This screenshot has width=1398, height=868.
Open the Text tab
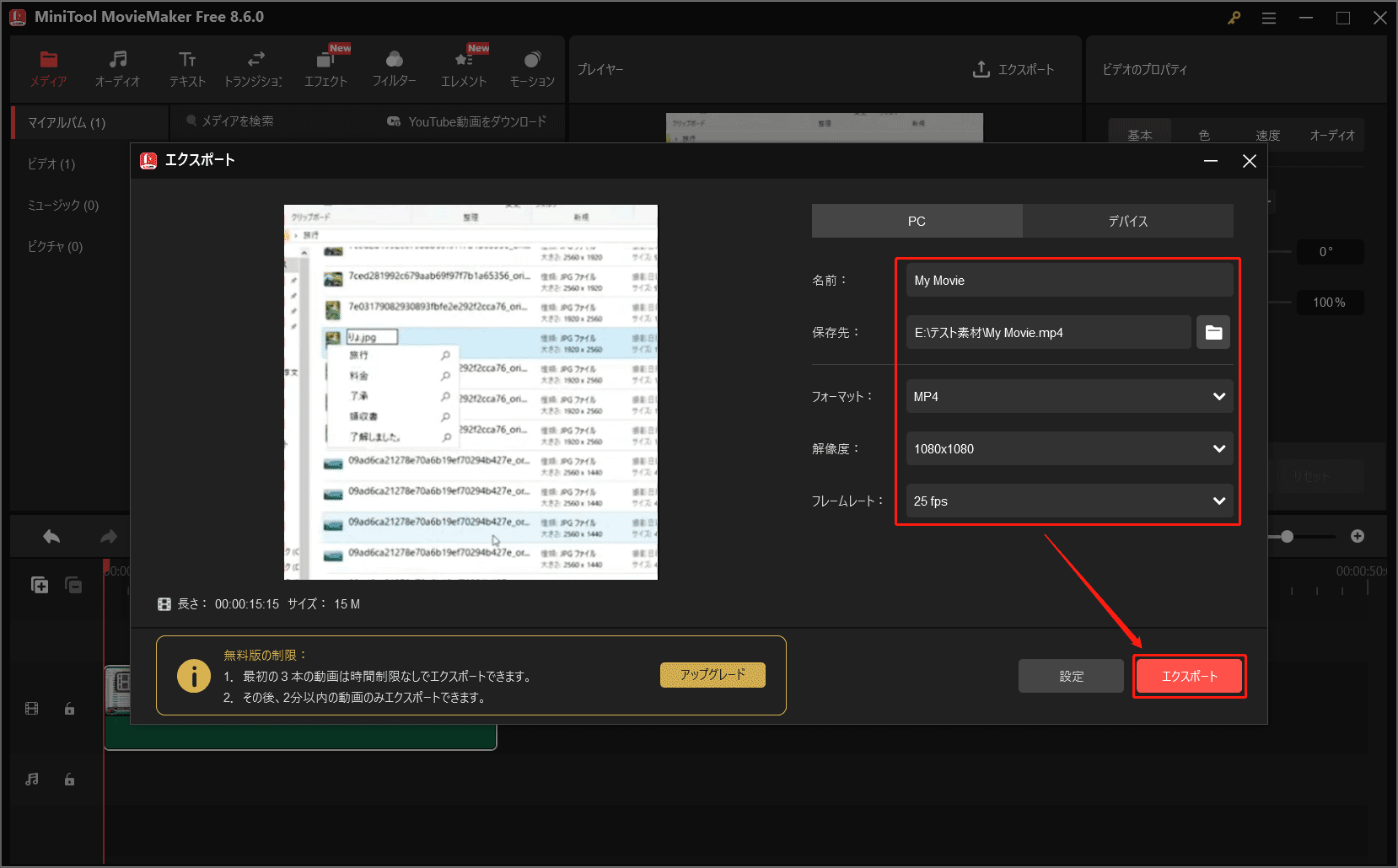[x=187, y=68]
